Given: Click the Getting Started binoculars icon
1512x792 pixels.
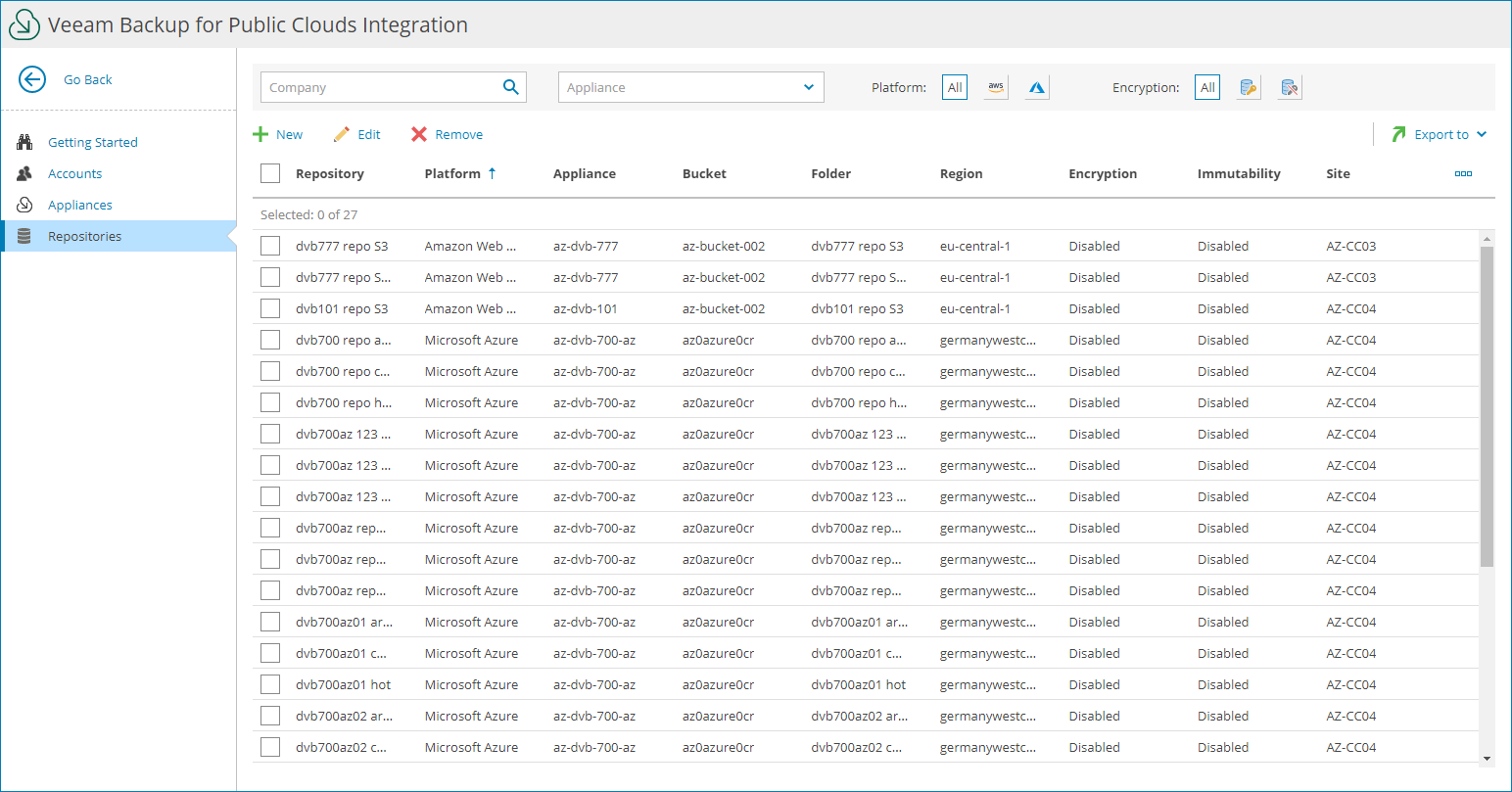Looking at the screenshot, I should coord(24,141).
